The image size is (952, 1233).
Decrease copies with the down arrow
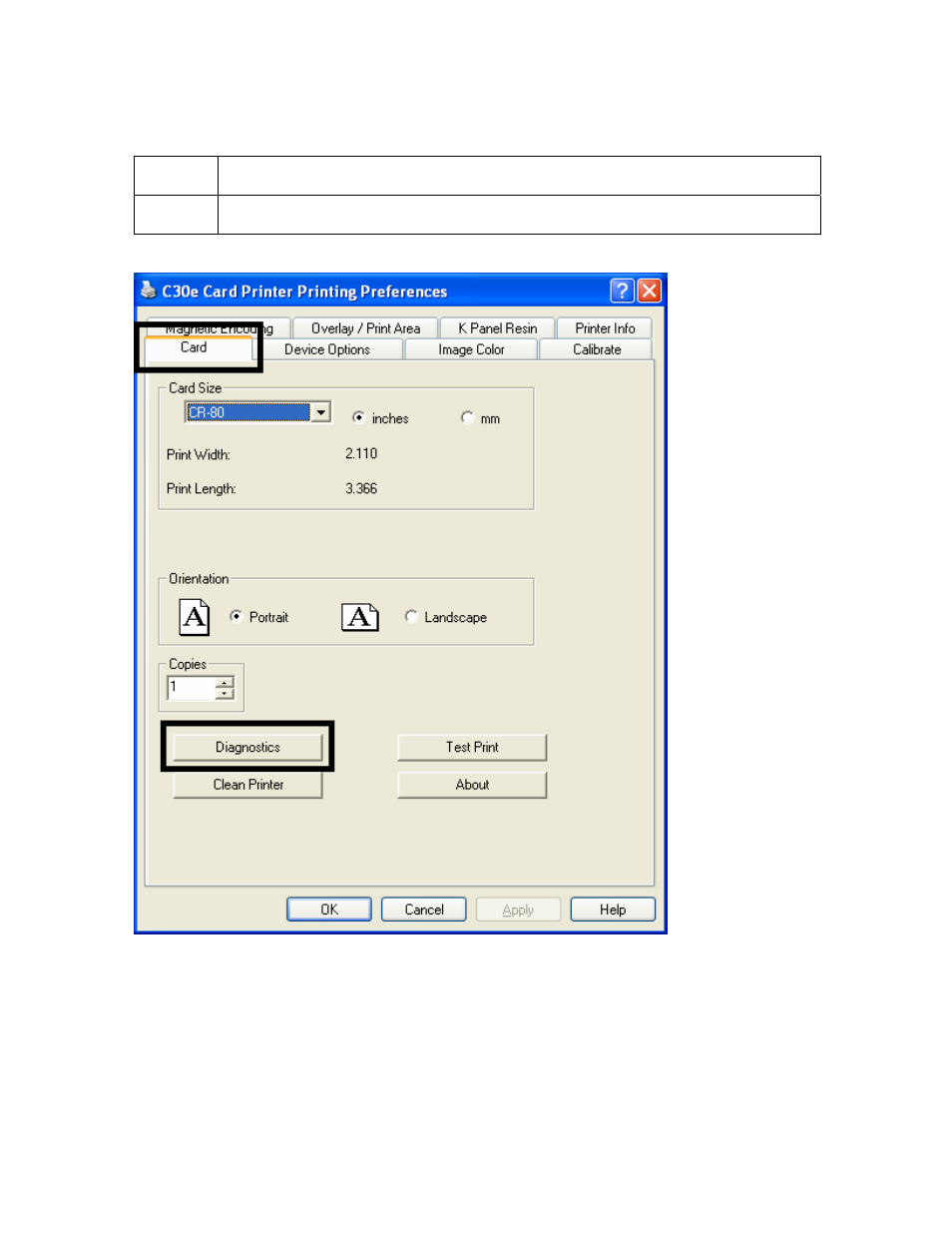point(225,694)
